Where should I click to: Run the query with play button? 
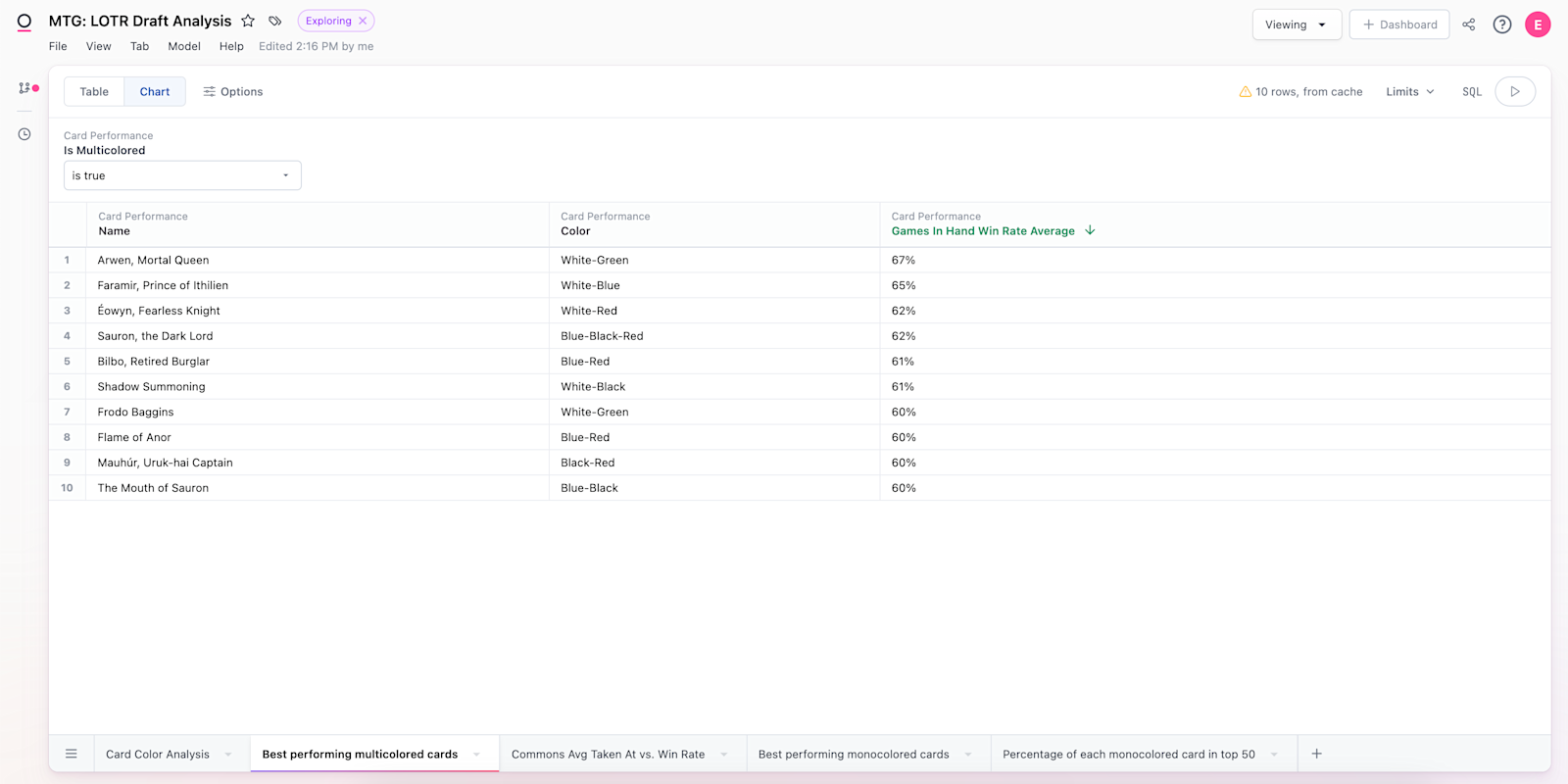pos(1514,92)
